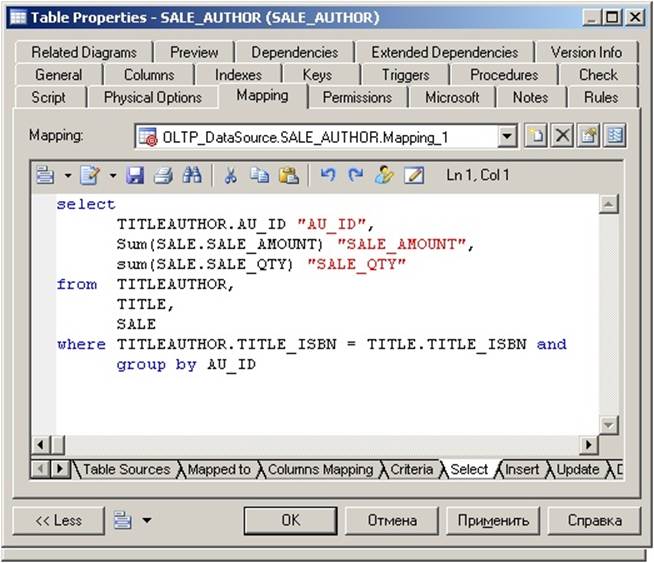The height and width of the screenshot is (563, 654).
Task: Select Columns Mapping sub-tab
Action: click(x=320, y=470)
